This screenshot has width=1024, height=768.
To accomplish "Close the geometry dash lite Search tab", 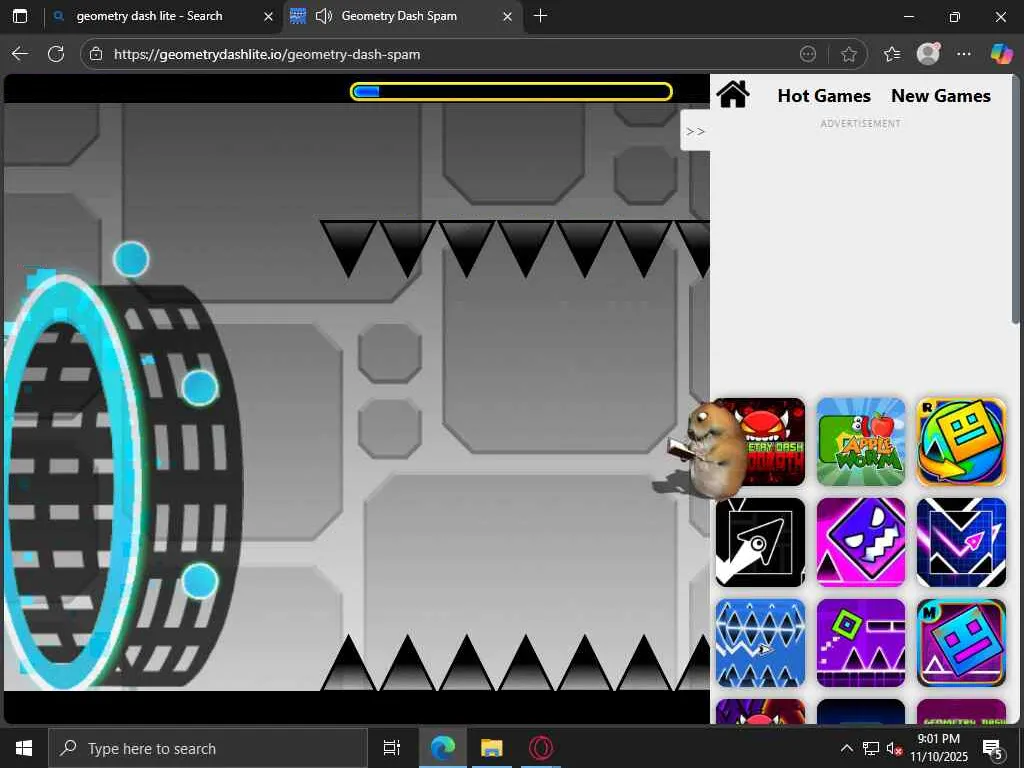I will (268, 16).
